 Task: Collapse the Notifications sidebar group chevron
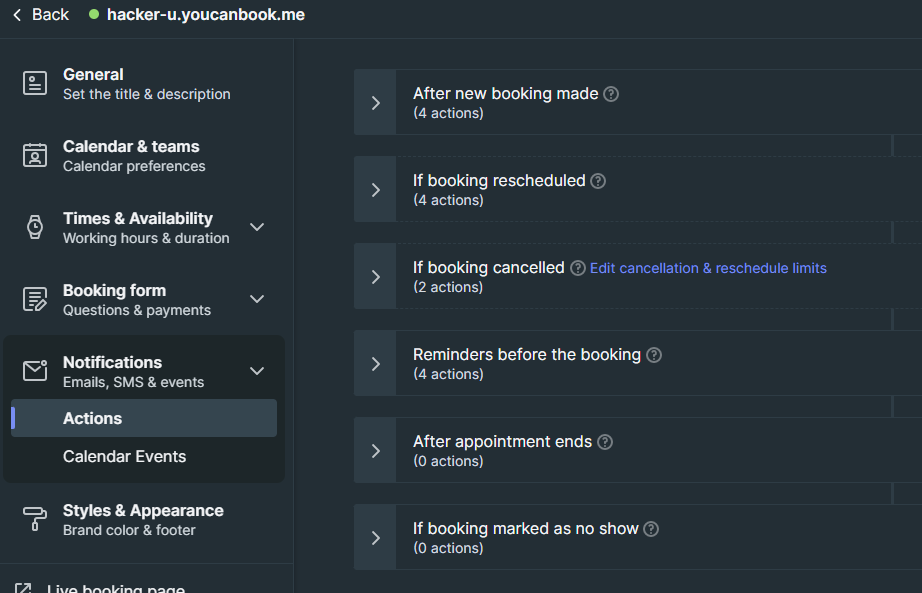coord(257,371)
